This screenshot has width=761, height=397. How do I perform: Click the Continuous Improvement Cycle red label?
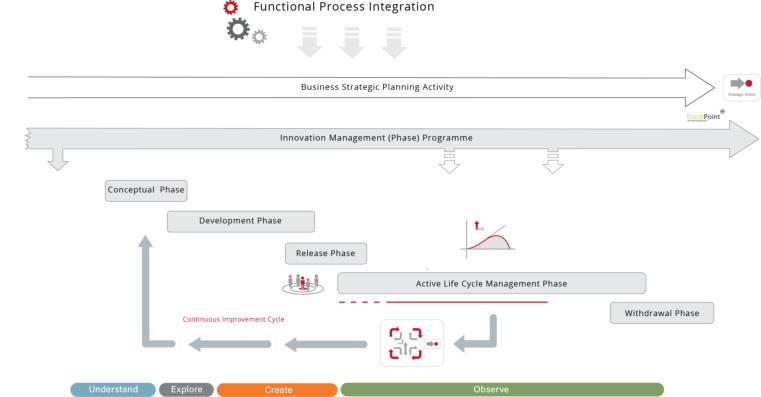(x=233, y=319)
